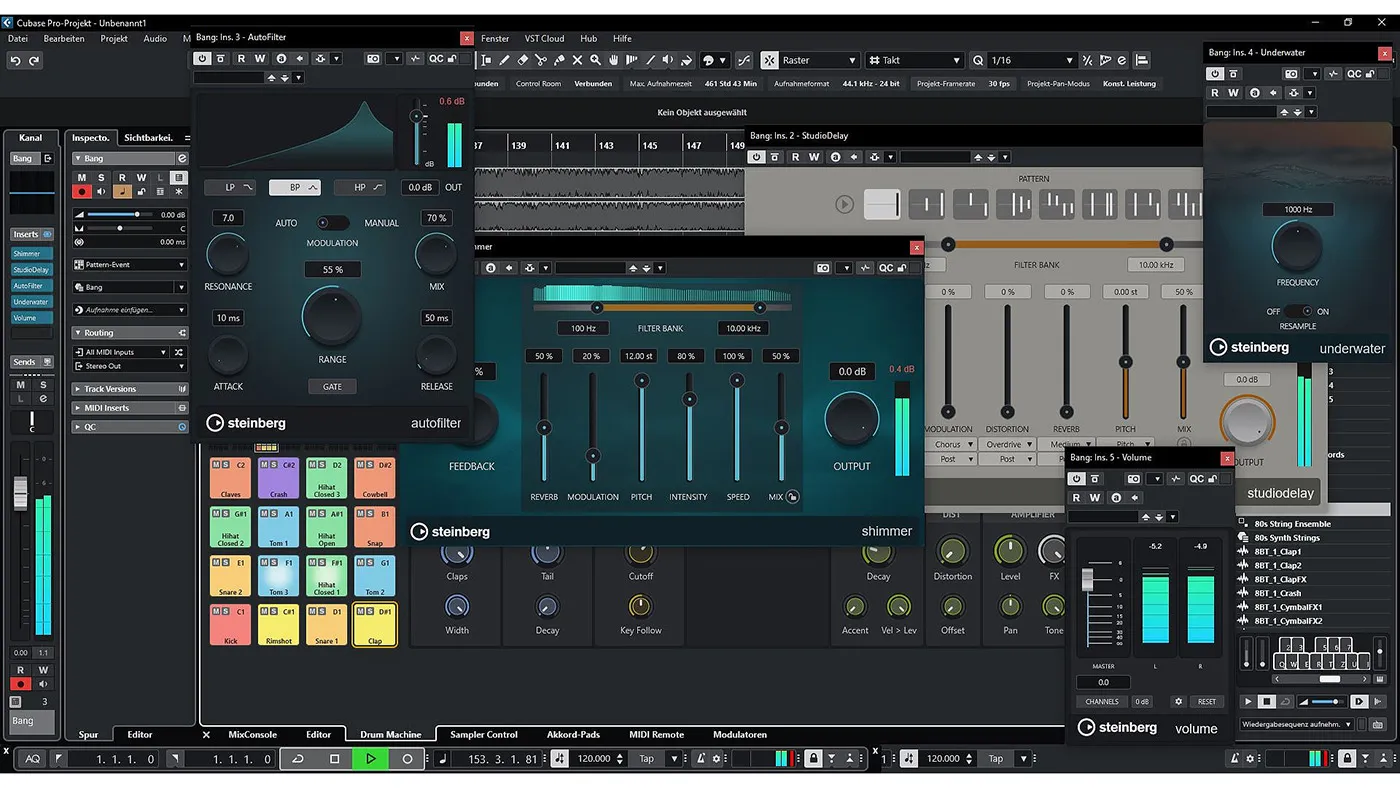Select the Split (scissors) tool
Viewport: 1400px width, 788px height.
540,60
